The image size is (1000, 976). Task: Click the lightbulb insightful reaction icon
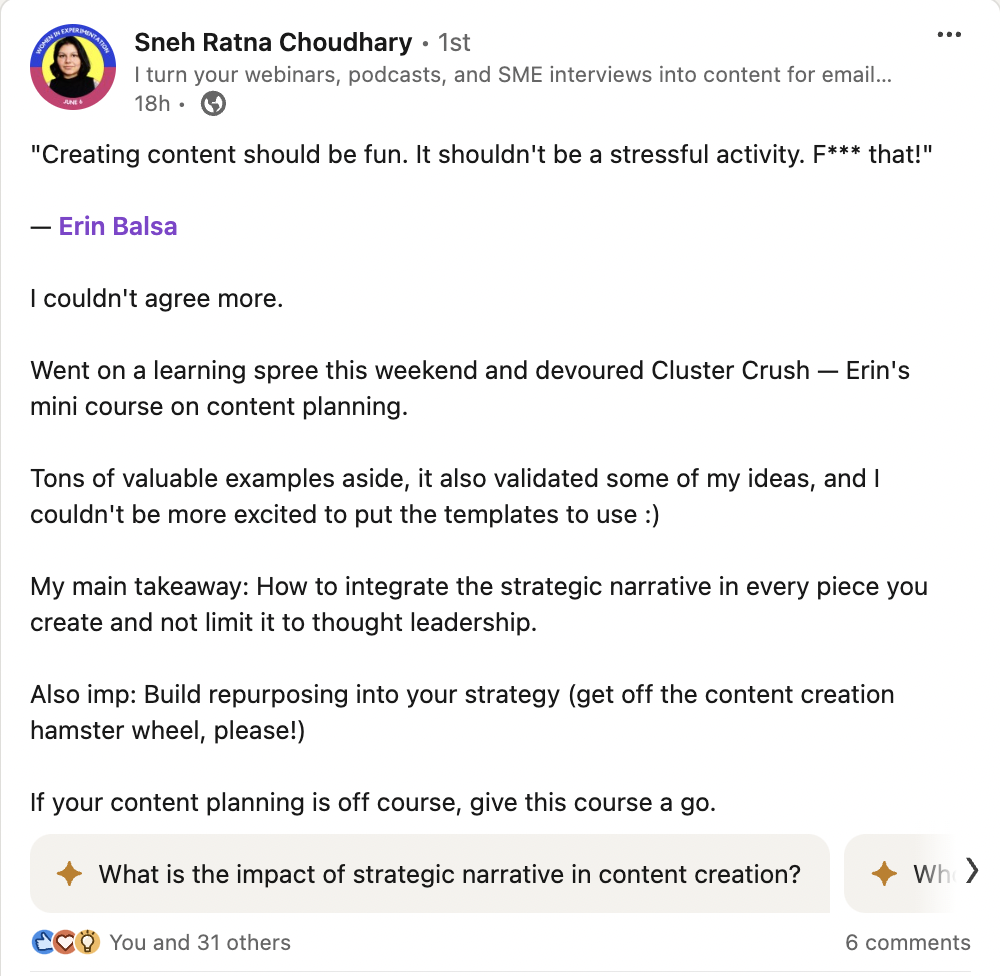click(87, 942)
